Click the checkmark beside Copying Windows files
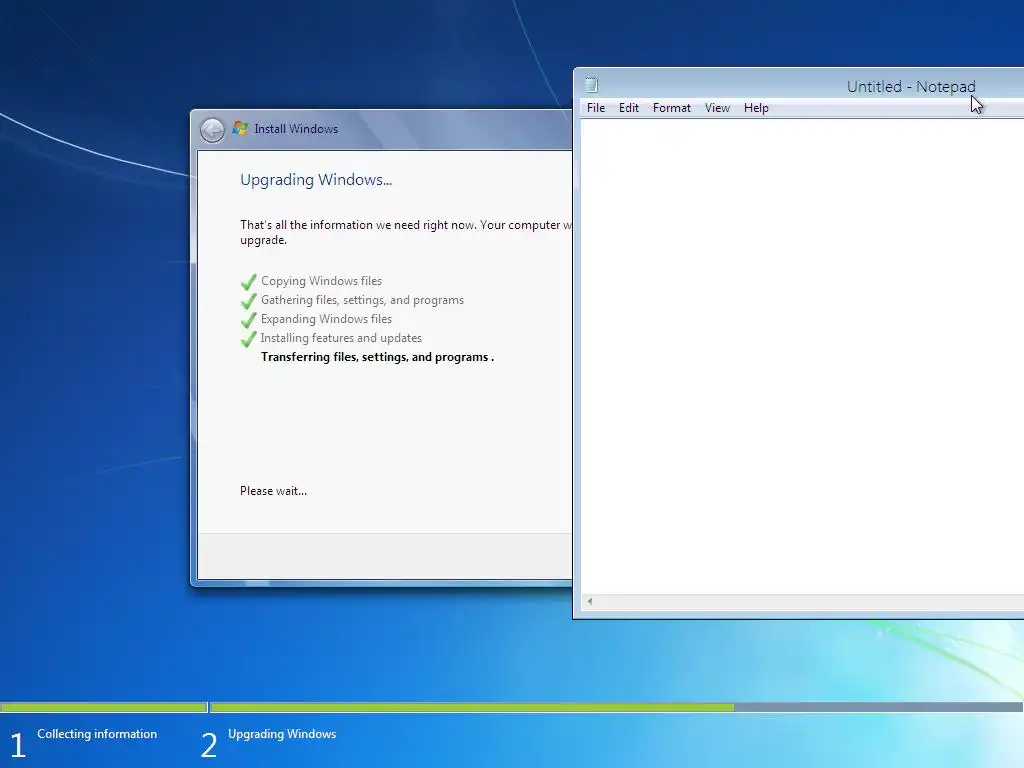 (248, 281)
